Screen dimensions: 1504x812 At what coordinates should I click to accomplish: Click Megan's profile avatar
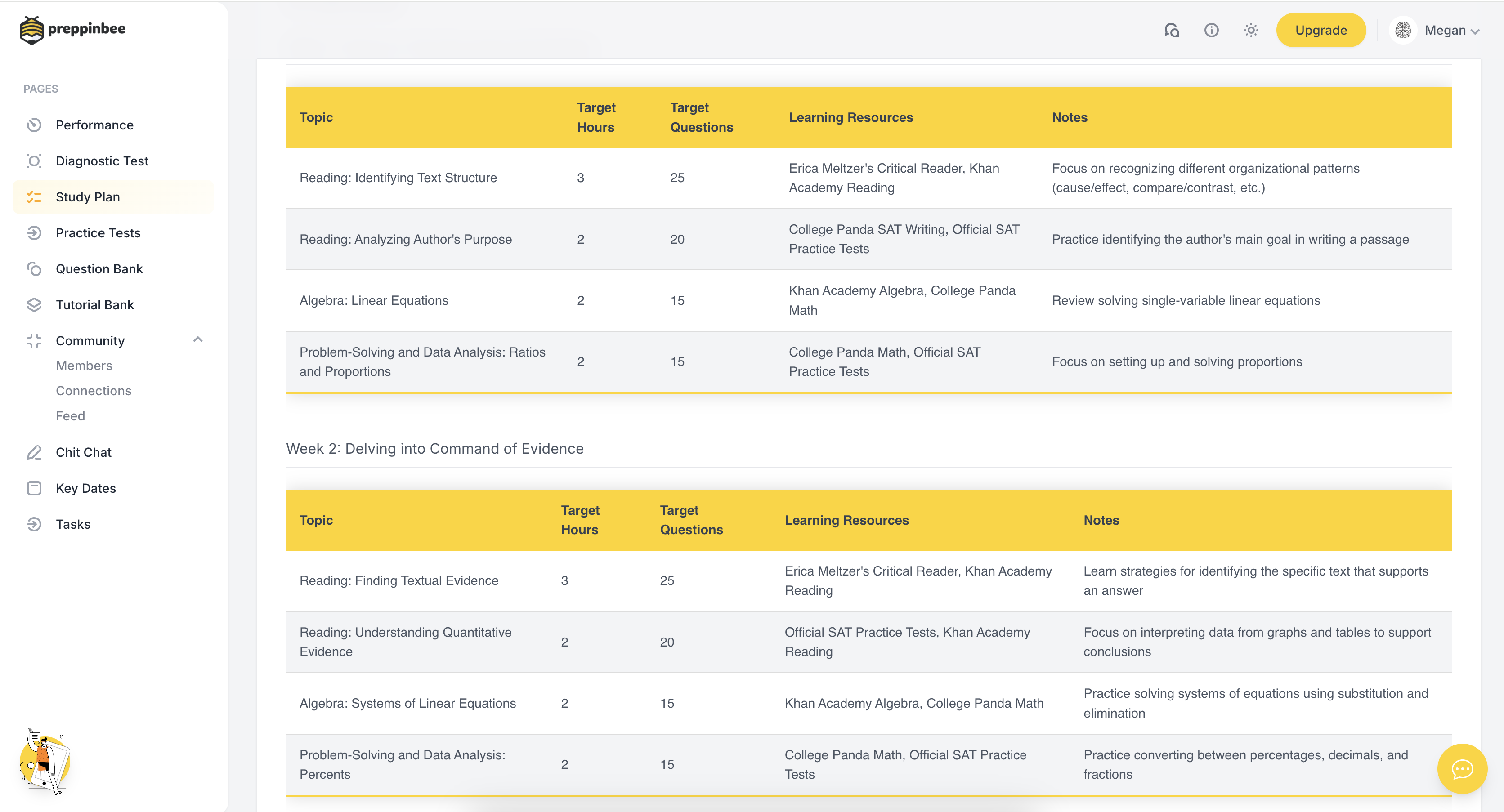pyautogui.click(x=1403, y=31)
